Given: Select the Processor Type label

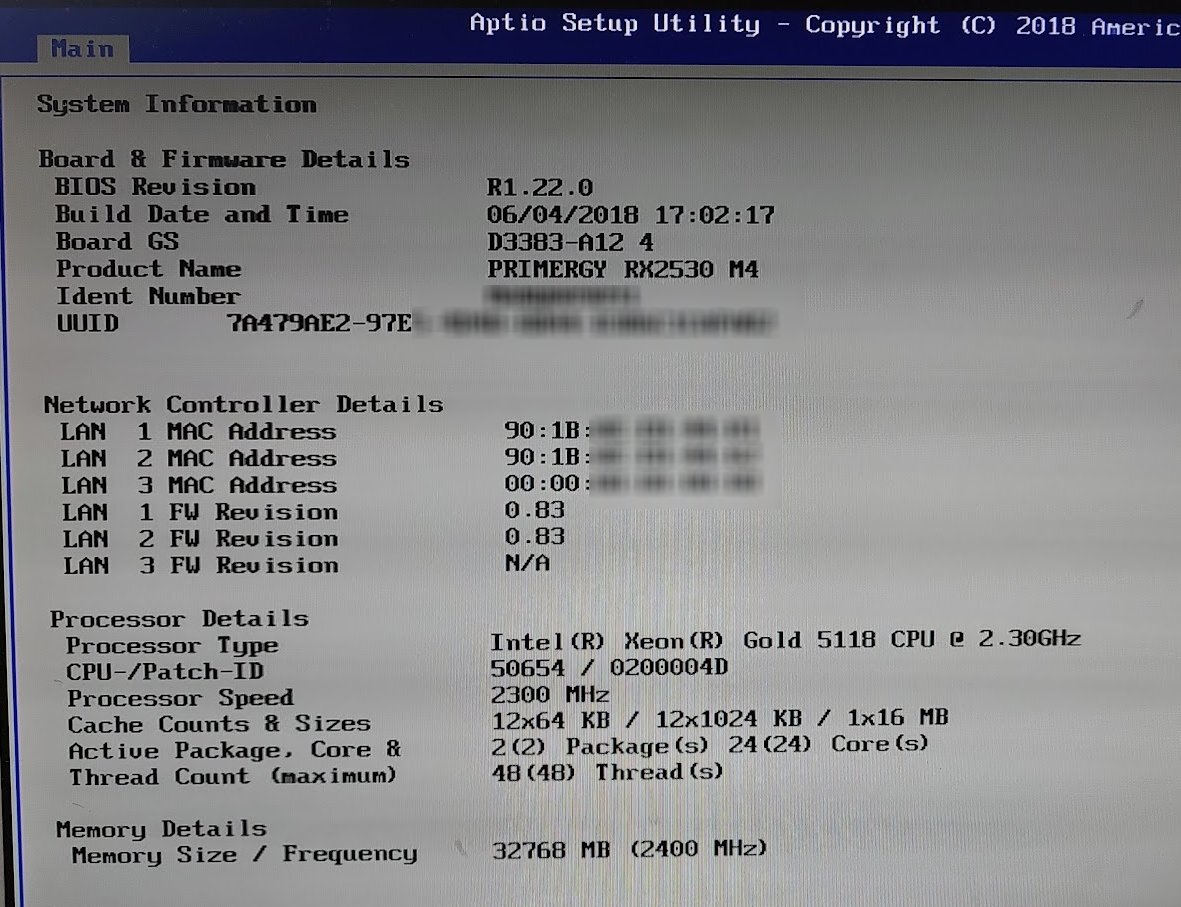Looking at the screenshot, I should click(172, 646).
